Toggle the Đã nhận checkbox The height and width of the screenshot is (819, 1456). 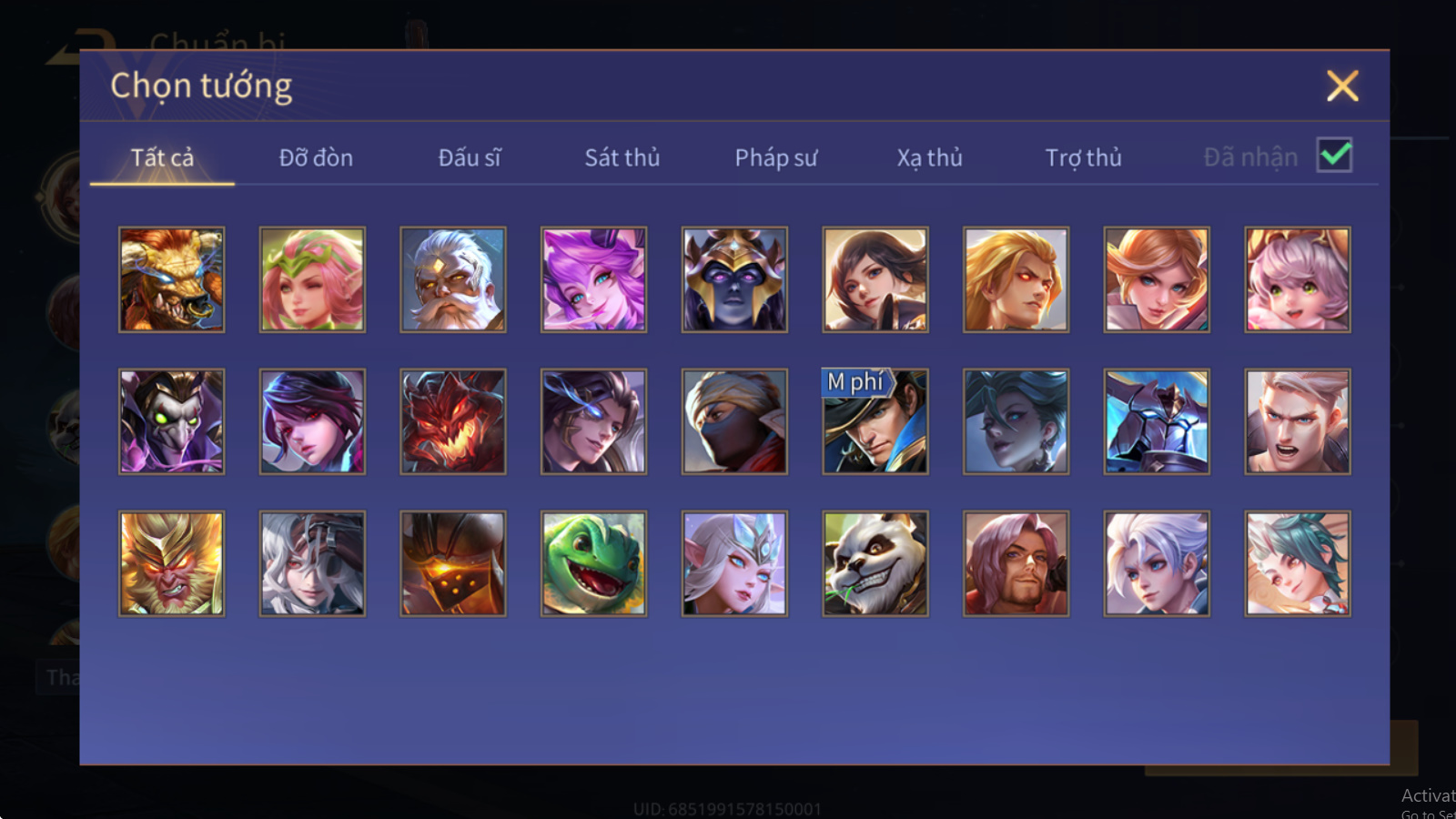tap(1335, 156)
